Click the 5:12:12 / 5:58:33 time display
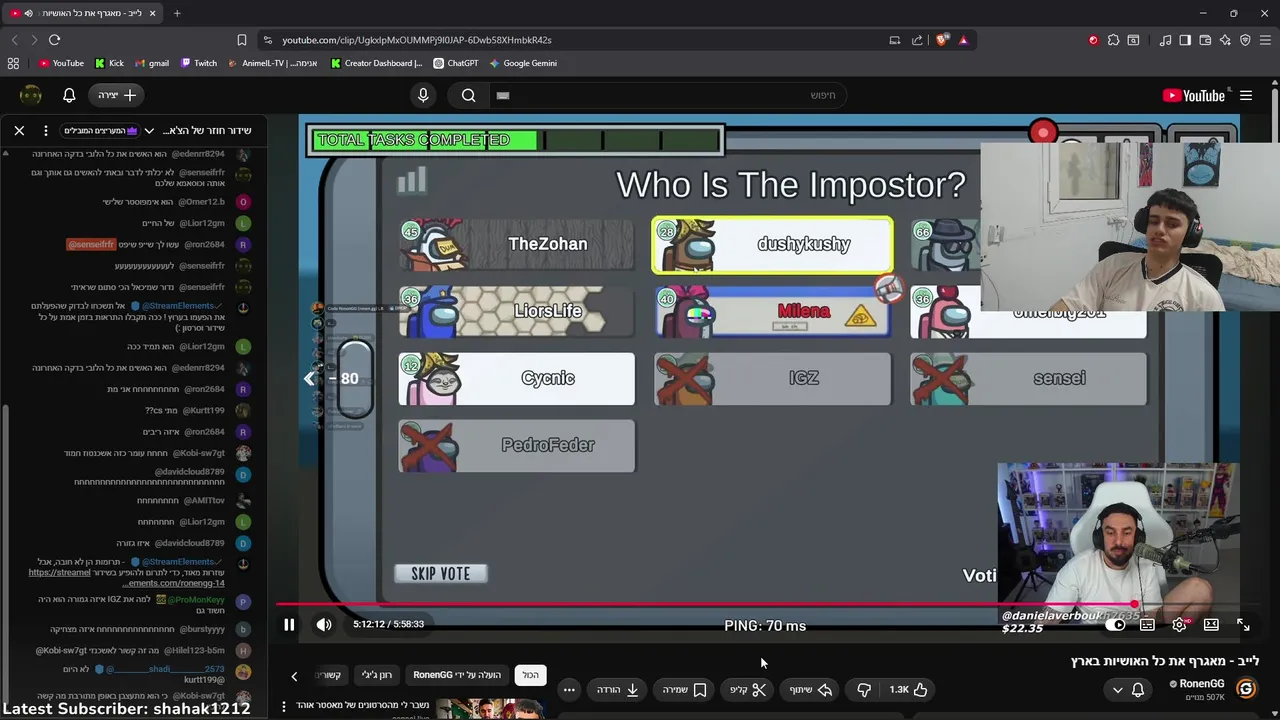This screenshot has width=1280, height=720. 388,624
